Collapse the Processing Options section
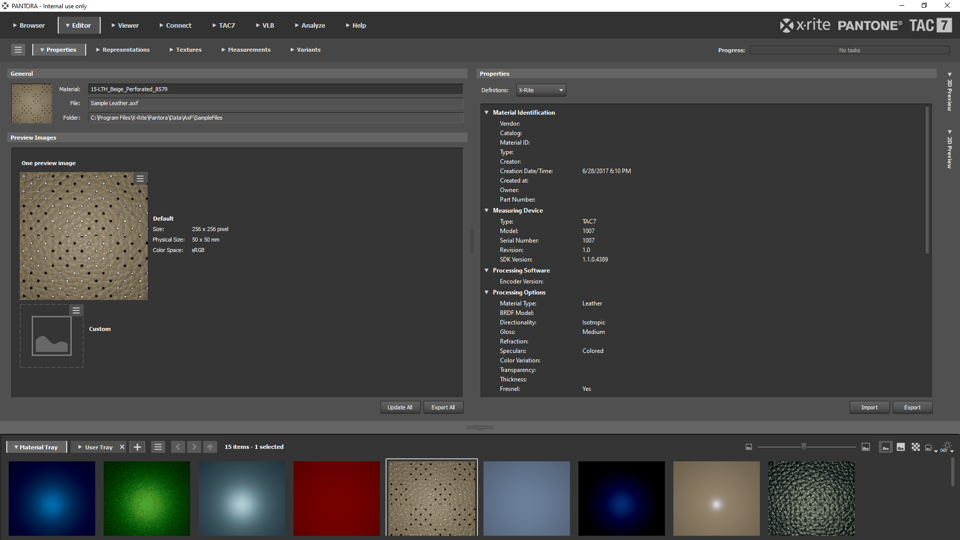Screen dimensions: 960x540 [x=487, y=293]
